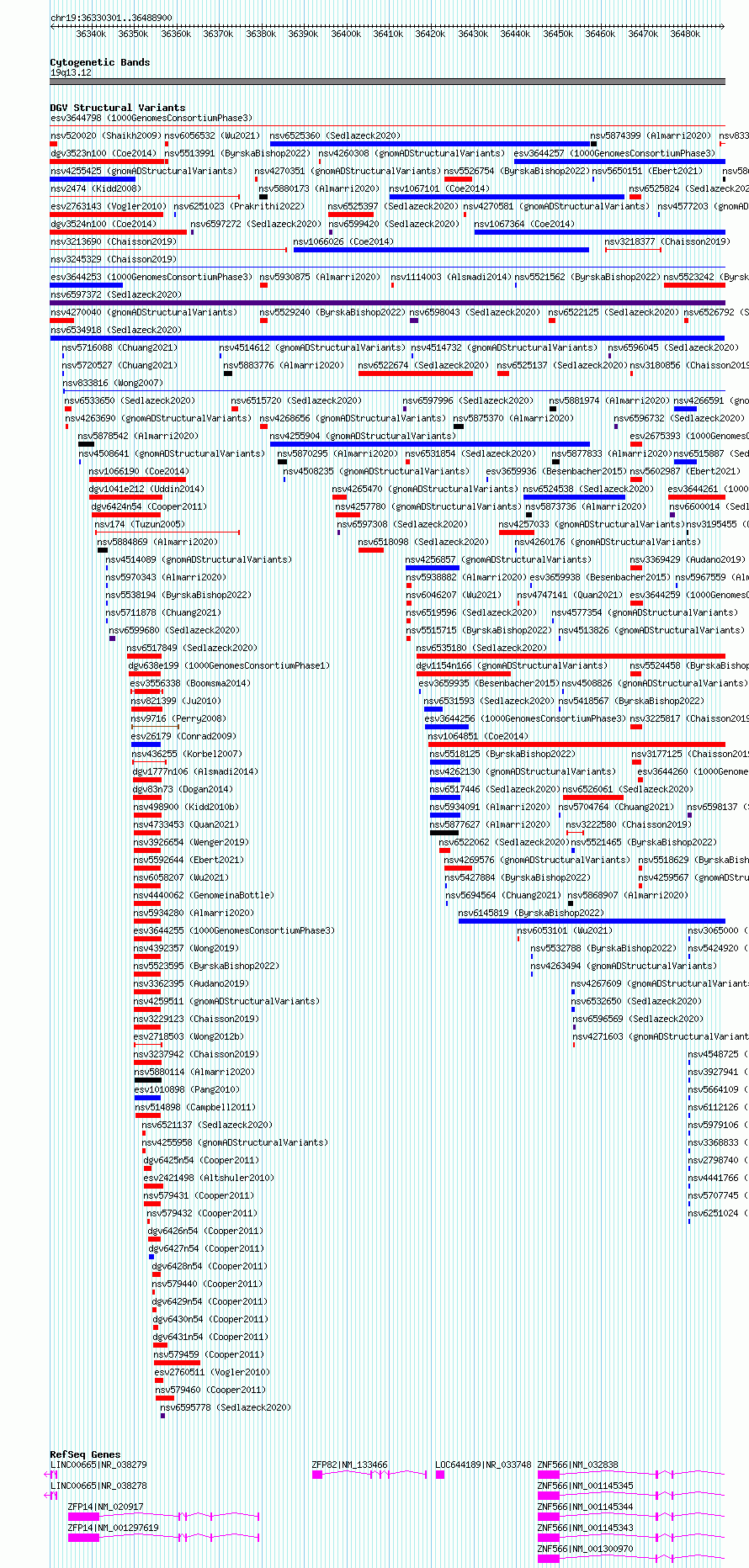This screenshot has height=1568, width=749.
Task: Open transcript ZNF566|NM_001145345
Action: point(586,1486)
